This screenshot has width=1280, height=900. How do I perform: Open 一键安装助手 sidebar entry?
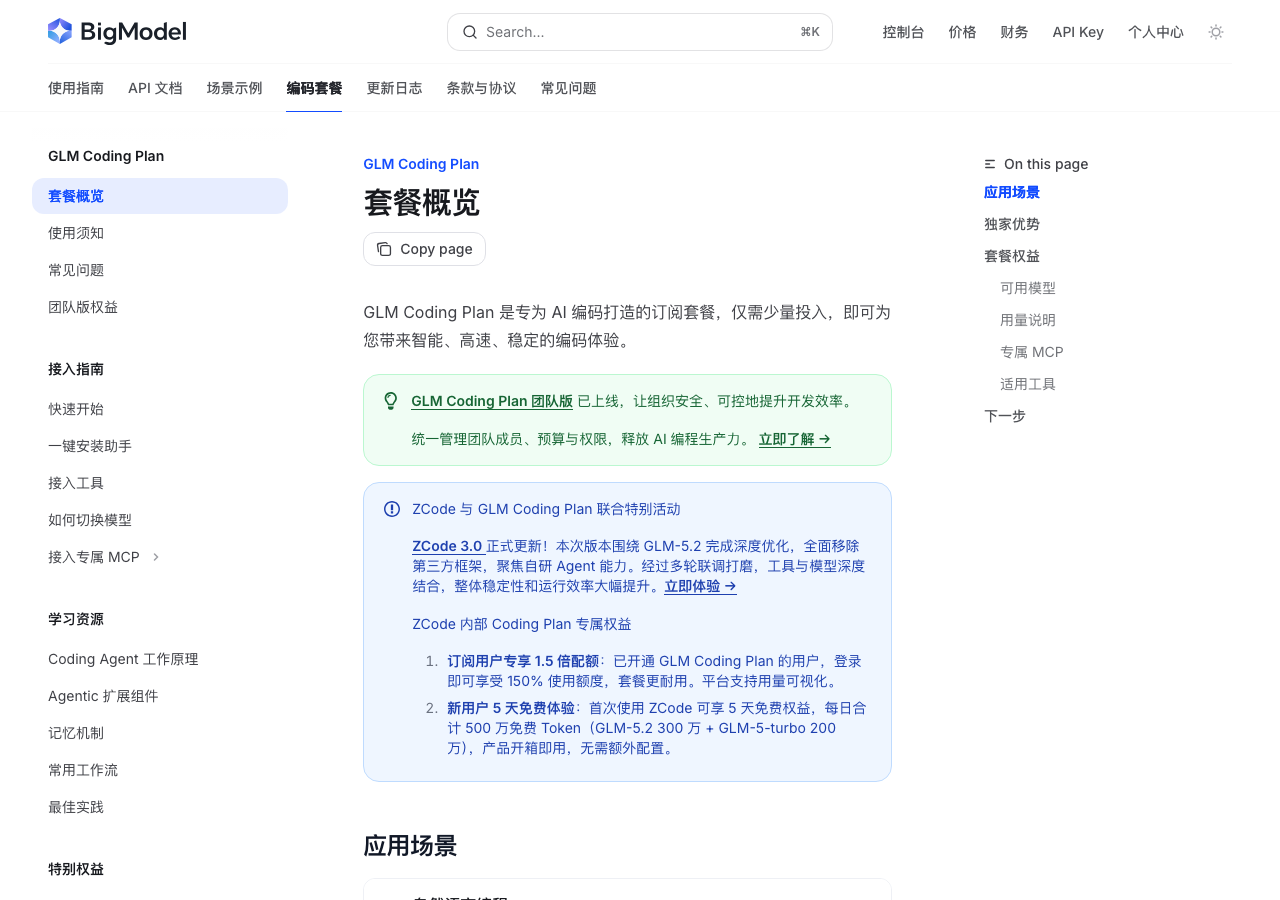(160, 446)
